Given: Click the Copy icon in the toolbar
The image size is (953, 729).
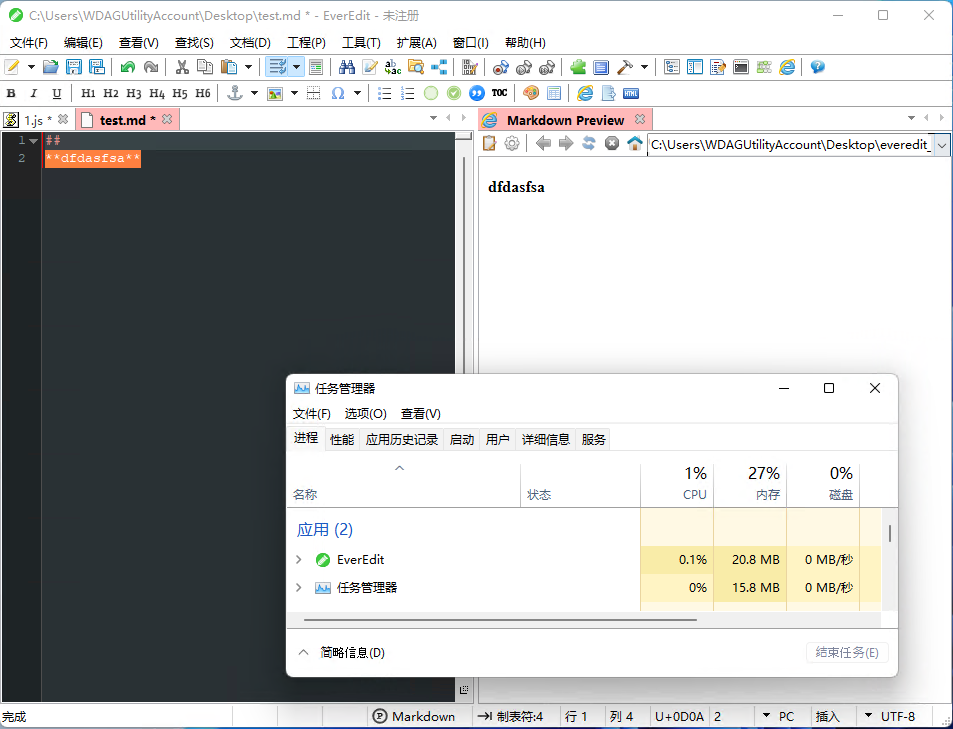Looking at the screenshot, I should (205, 67).
